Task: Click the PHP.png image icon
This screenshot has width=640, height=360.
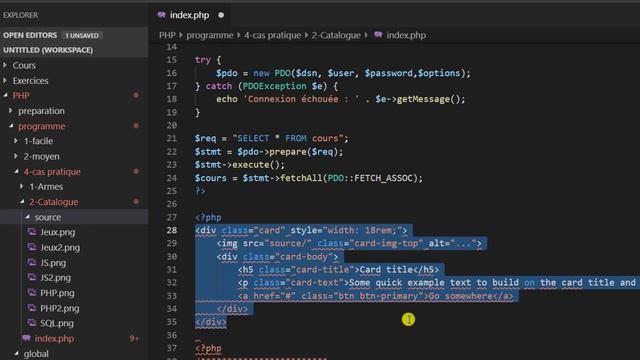Action: pyautogui.click(x=32, y=293)
